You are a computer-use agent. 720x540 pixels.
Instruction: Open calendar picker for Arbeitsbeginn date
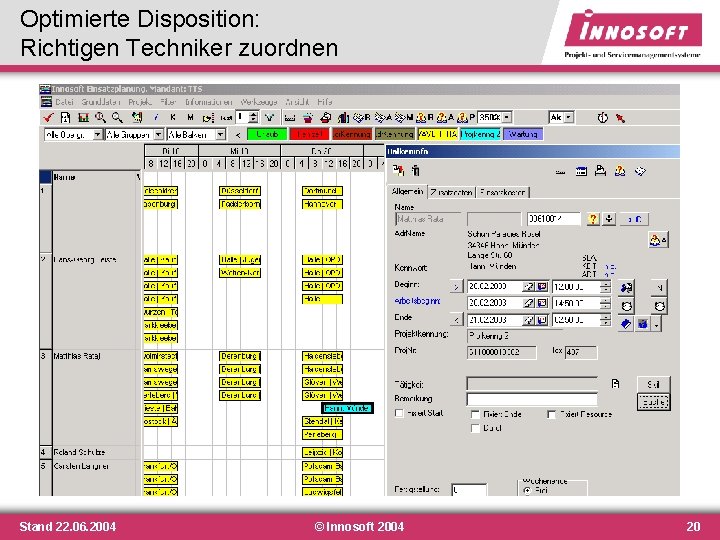[x=542, y=303]
